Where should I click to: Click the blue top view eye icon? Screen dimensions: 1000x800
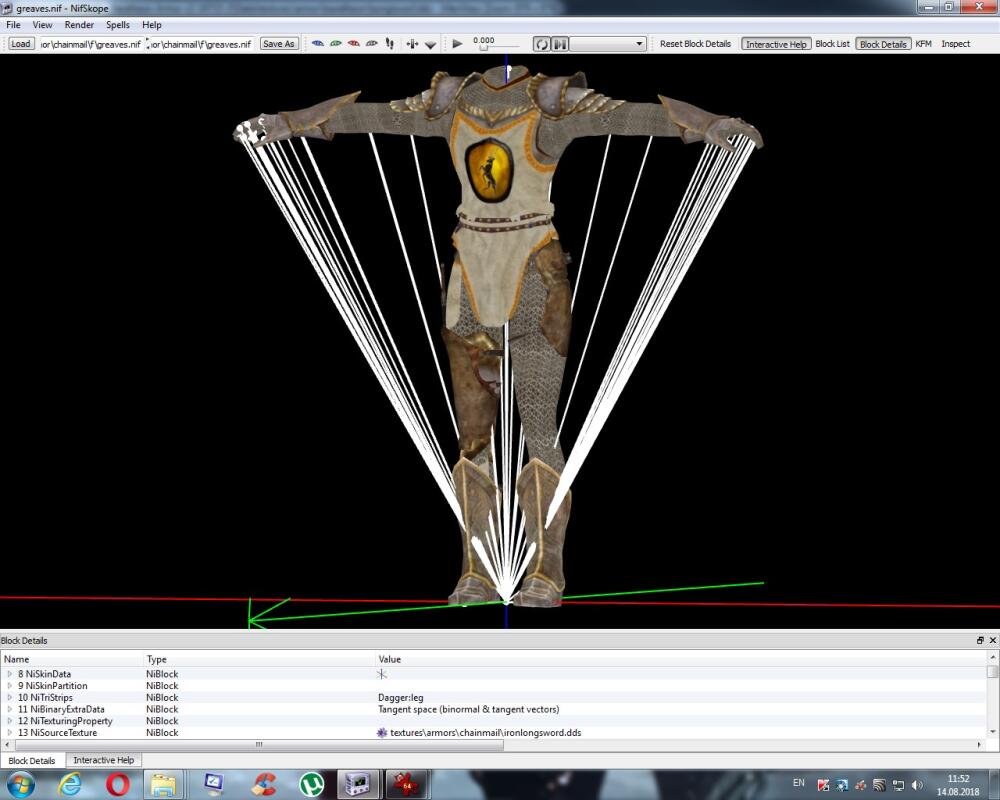[x=318, y=44]
